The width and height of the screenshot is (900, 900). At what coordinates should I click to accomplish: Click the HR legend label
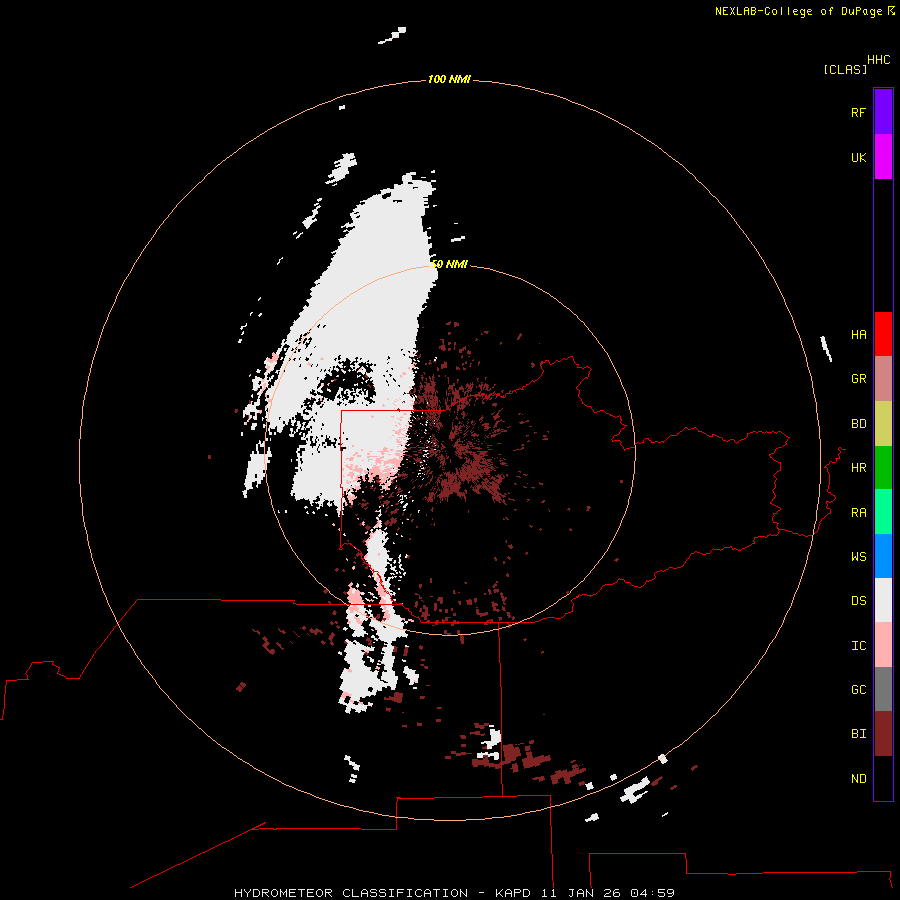(x=858, y=468)
